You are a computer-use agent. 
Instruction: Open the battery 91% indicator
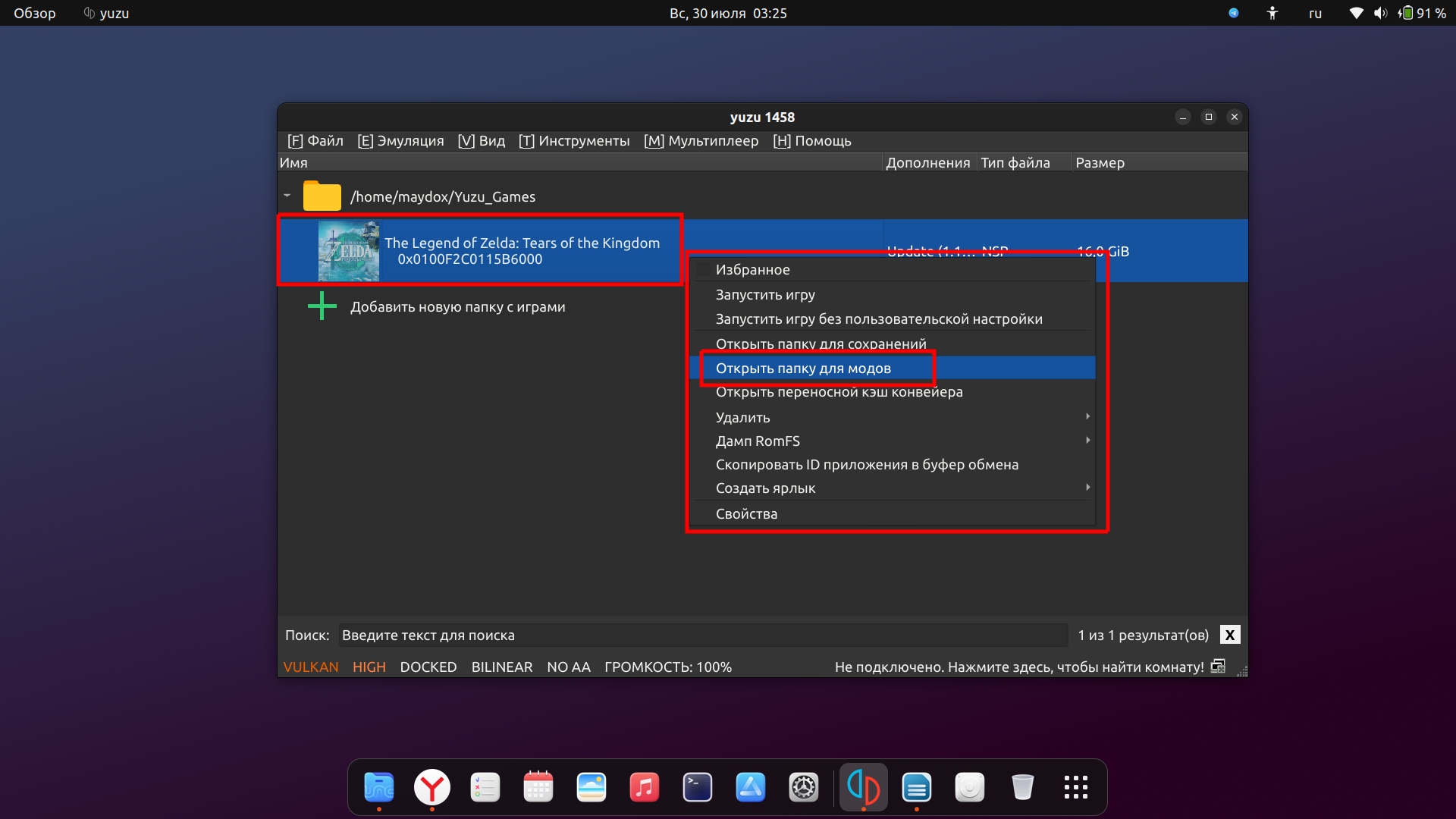click(x=1422, y=13)
